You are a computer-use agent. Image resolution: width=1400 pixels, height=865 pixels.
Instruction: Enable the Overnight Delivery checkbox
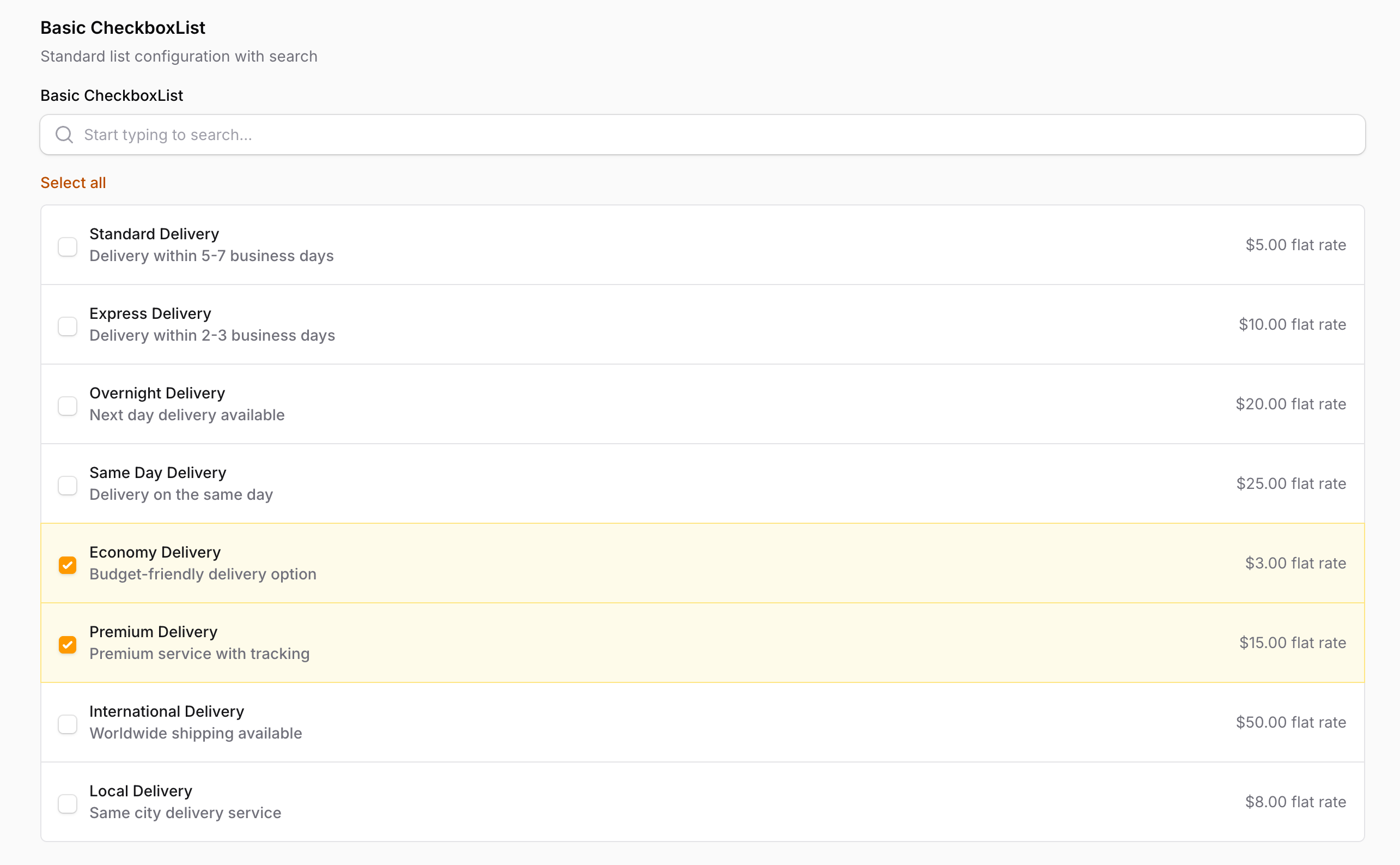68,406
